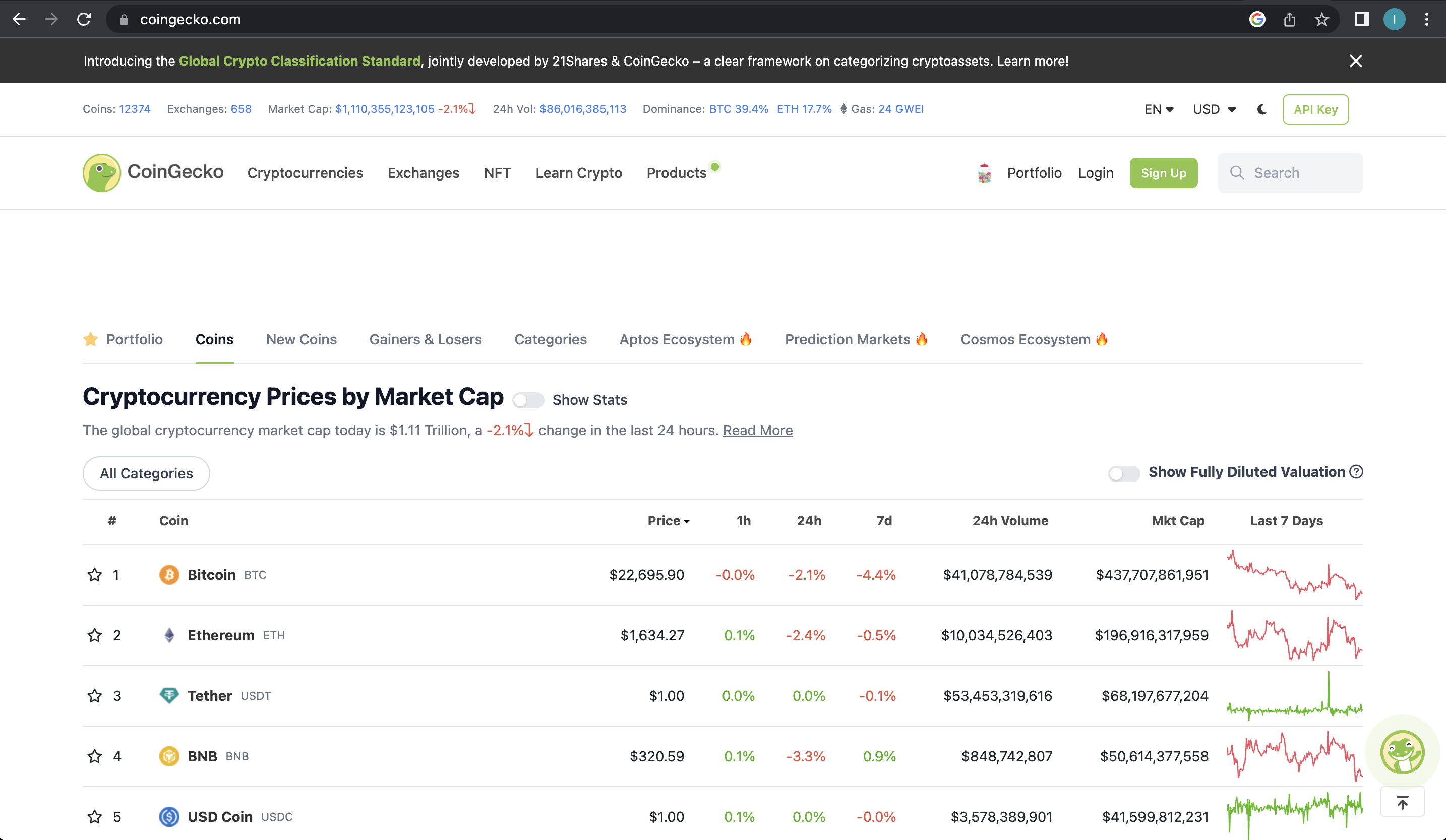Favorite Ethereum with its star
The image size is (1446, 840).
tap(95, 635)
